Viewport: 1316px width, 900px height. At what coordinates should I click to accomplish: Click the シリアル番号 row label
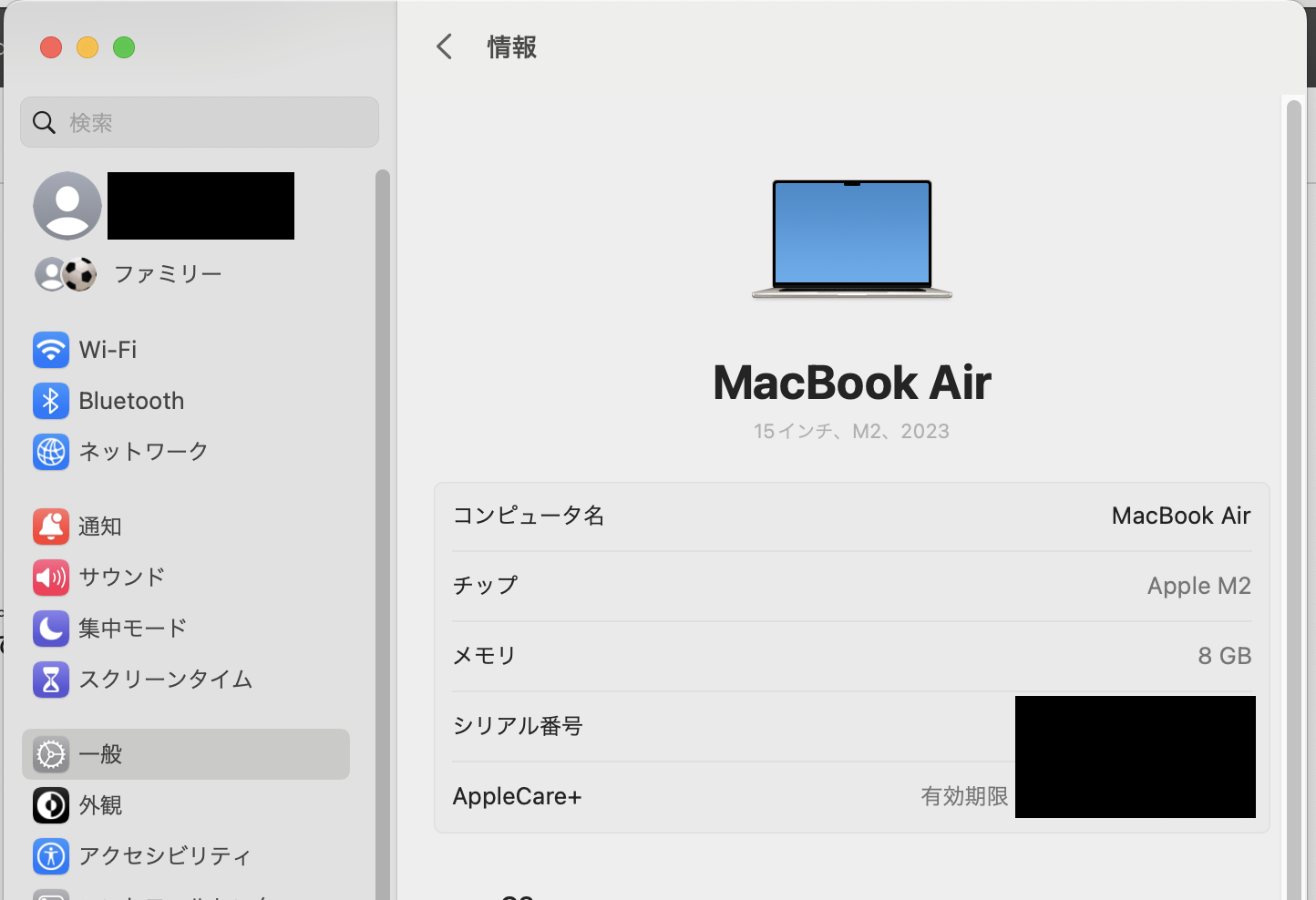coord(518,726)
